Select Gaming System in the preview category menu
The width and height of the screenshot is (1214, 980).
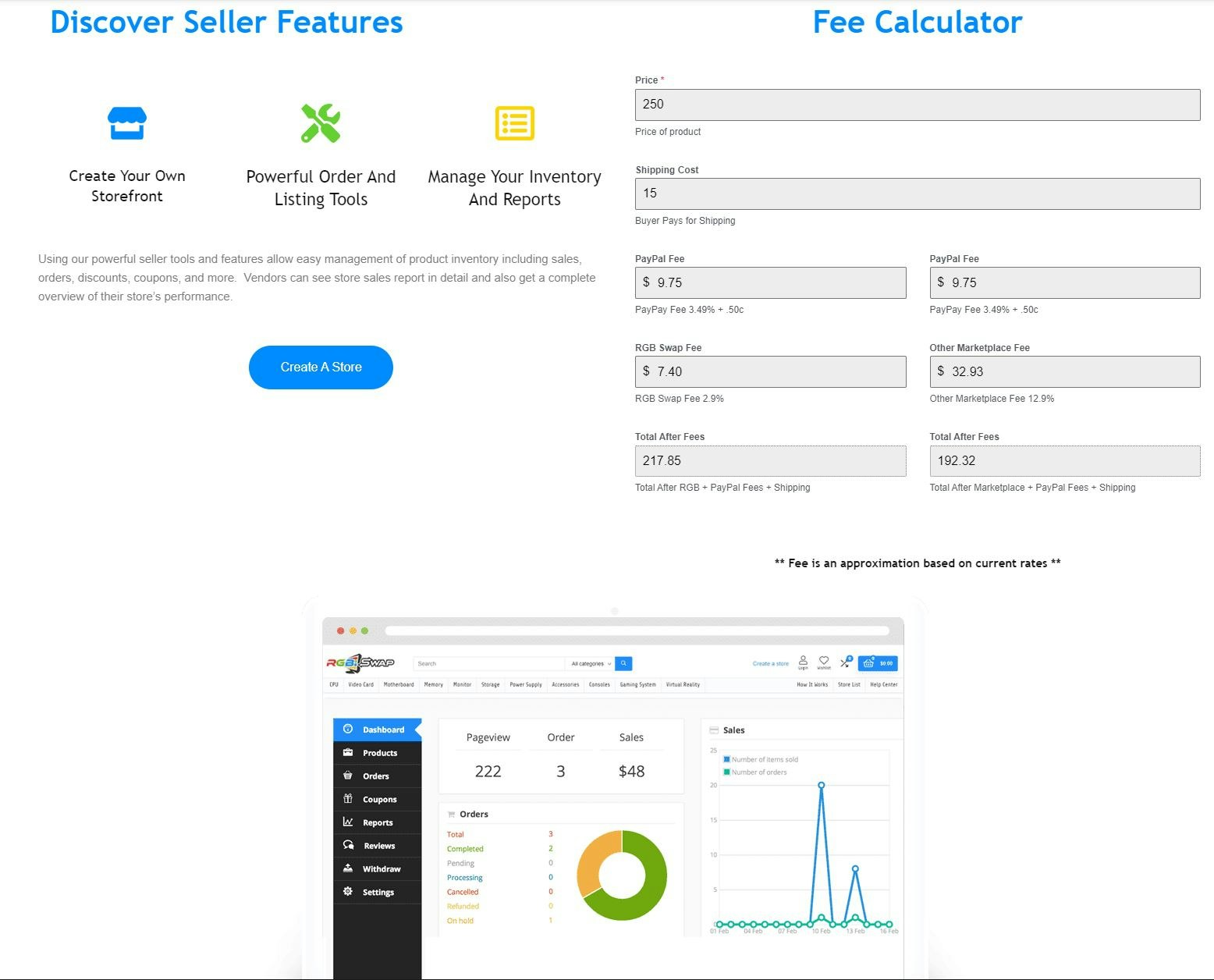tap(637, 684)
